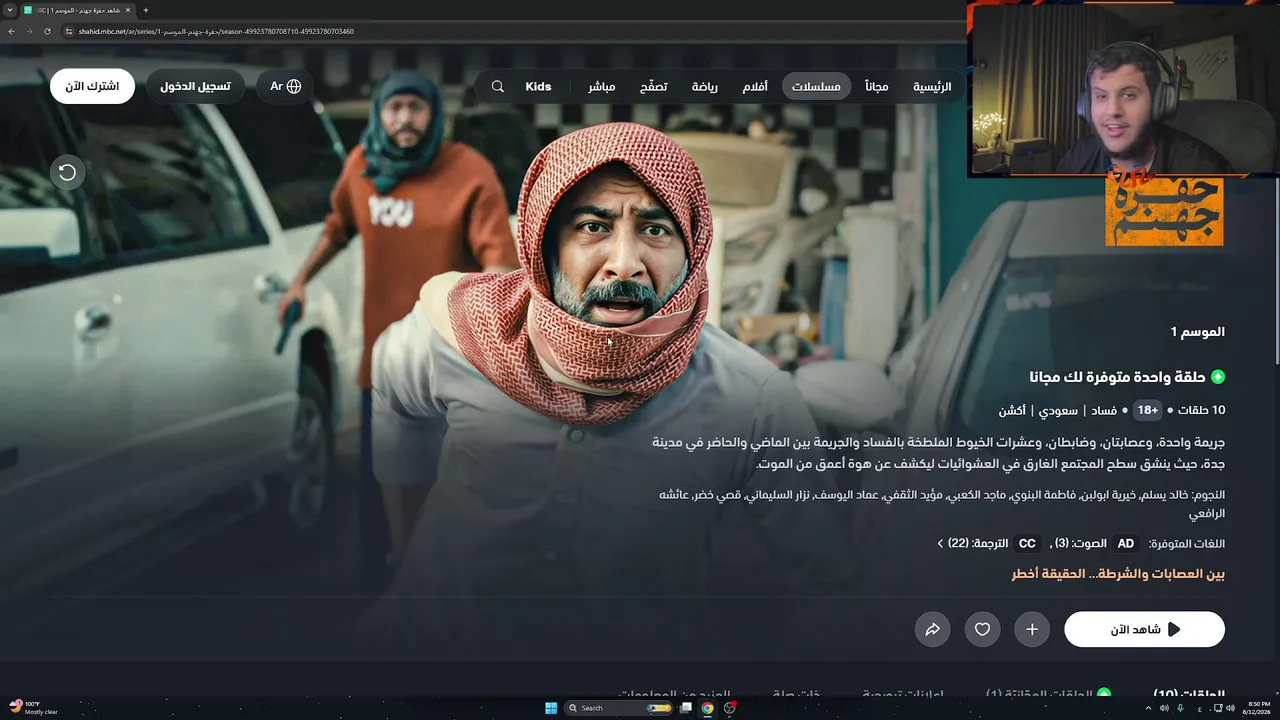The image size is (1280, 720).
Task: Expand available languages with the chevron arrow
Action: pyautogui.click(x=940, y=544)
